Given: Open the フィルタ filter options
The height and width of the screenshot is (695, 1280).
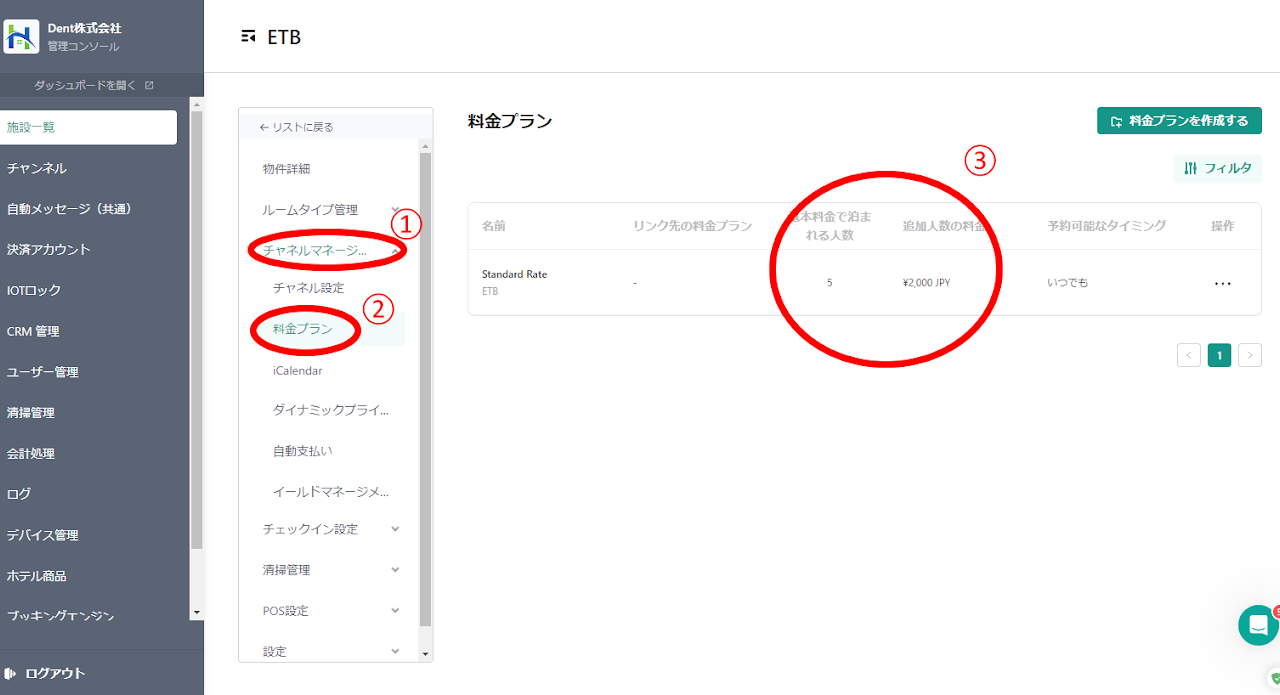Looking at the screenshot, I should point(1217,168).
